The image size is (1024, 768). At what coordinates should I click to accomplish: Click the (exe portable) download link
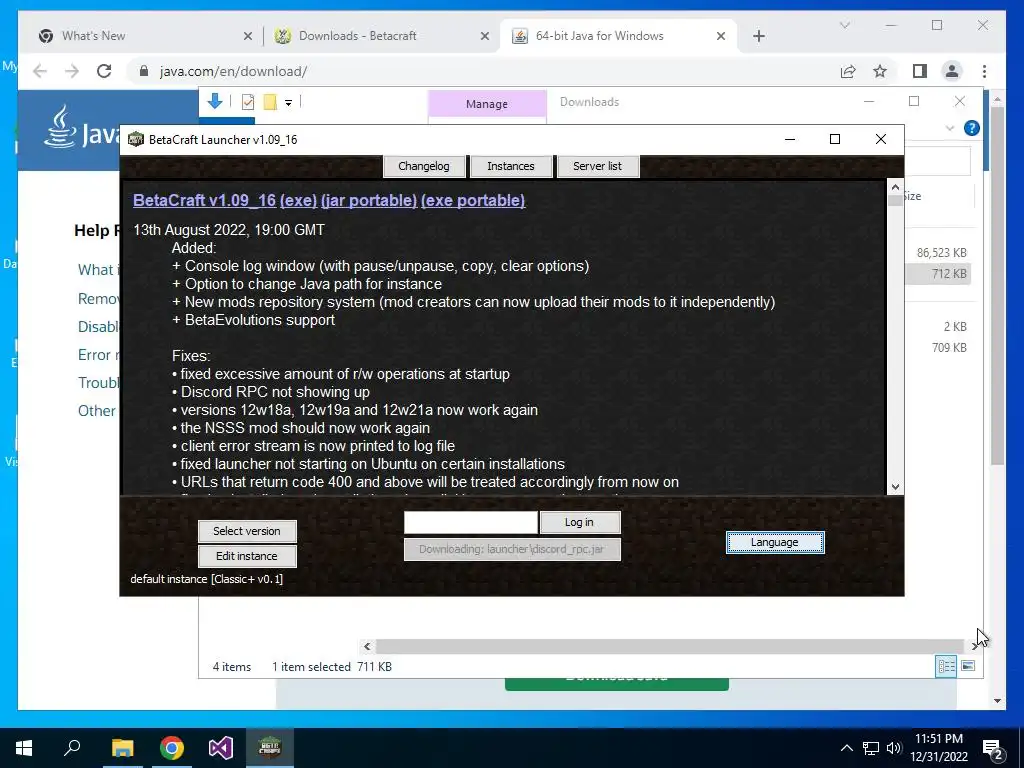pos(473,200)
